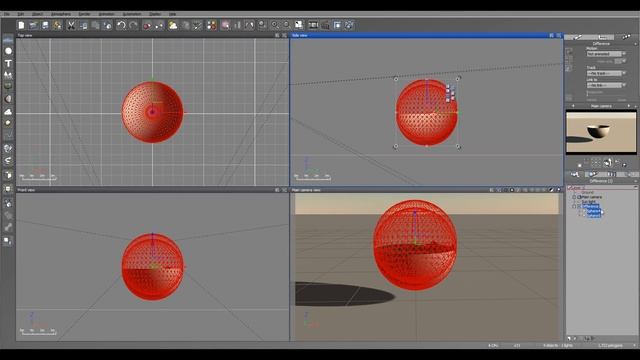Open the Link to dropdown in object properties

pyautogui.click(x=606, y=85)
